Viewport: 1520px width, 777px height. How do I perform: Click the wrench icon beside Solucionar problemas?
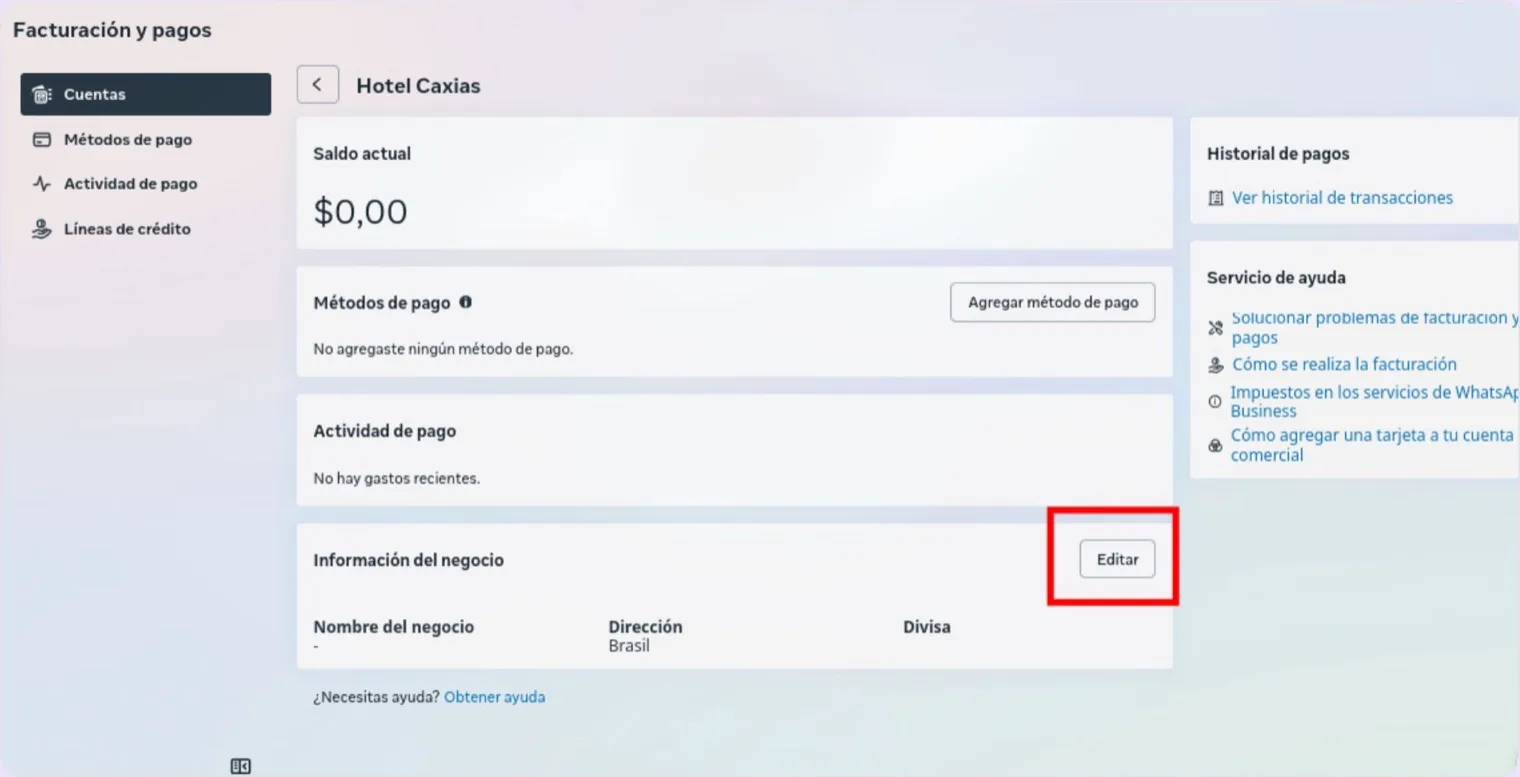click(x=1216, y=328)
